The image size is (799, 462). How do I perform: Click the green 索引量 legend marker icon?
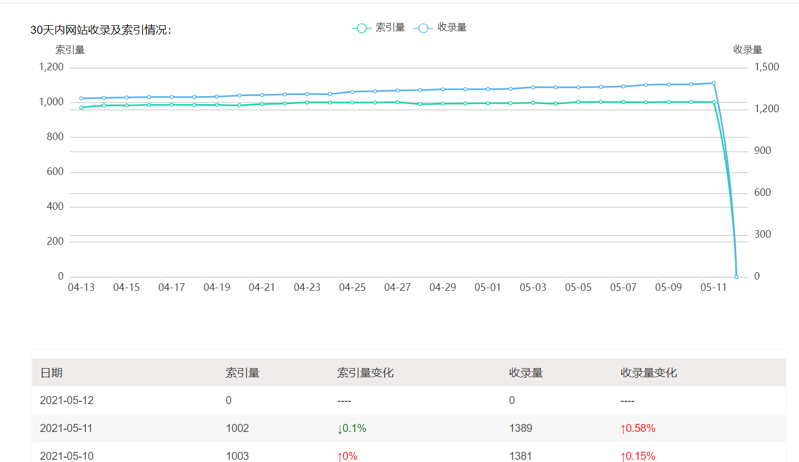(x=362, y=28)
